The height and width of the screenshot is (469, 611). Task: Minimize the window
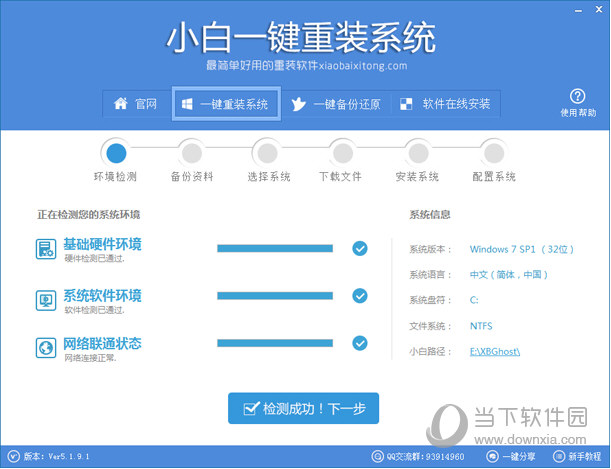578,11
